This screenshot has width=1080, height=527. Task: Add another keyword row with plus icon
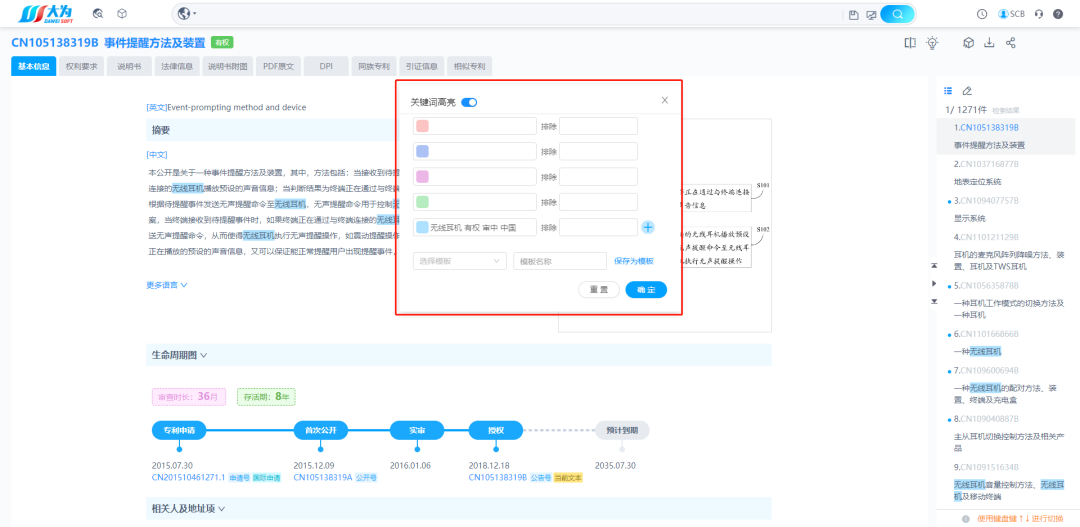(x=647, y=227)
